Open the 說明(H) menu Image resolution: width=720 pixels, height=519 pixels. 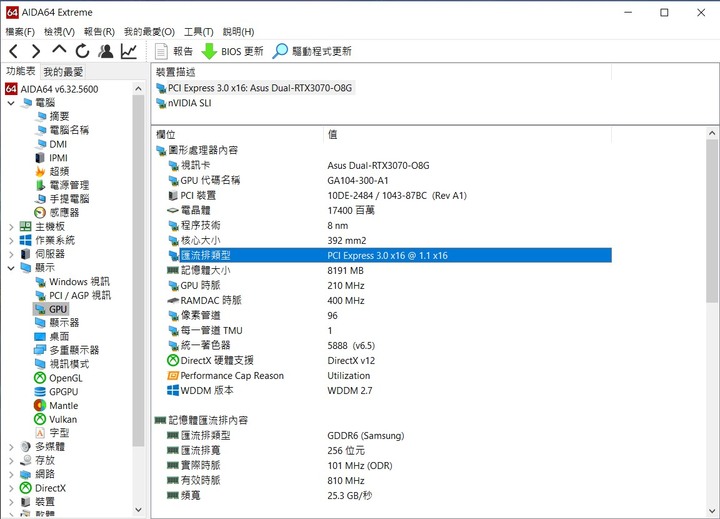click(238, 32)
